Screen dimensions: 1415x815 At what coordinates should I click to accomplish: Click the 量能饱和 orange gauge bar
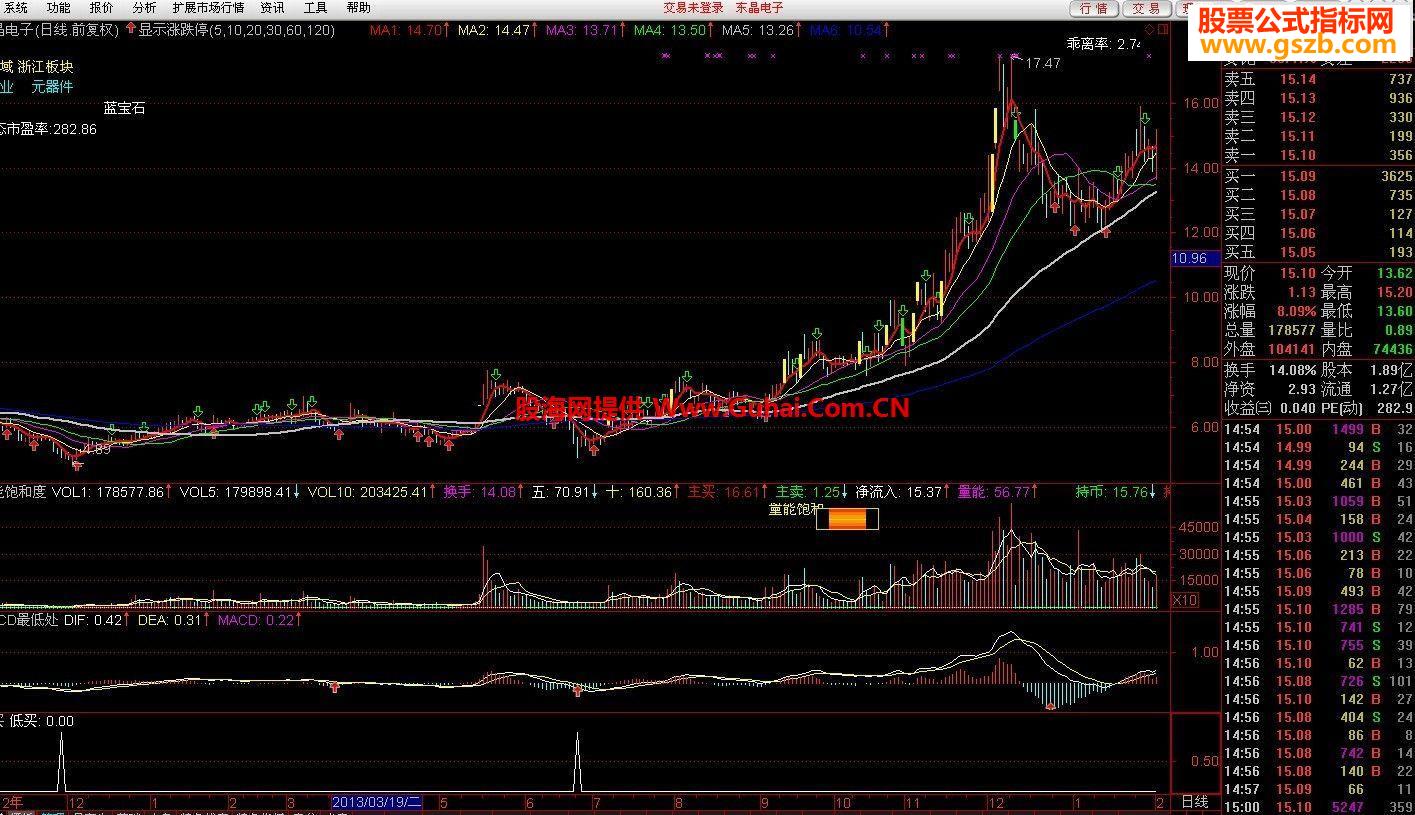tap(848, 519)
